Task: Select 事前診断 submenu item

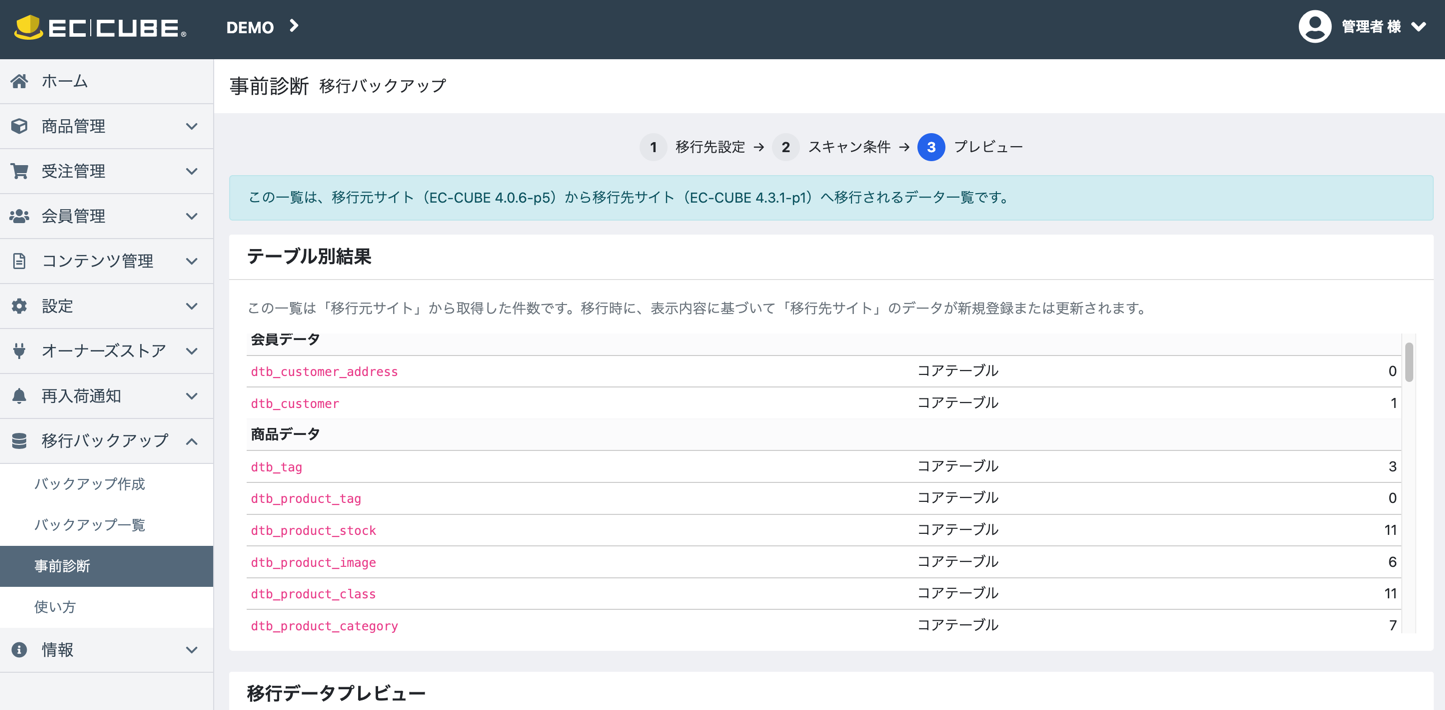Action: 106,566
